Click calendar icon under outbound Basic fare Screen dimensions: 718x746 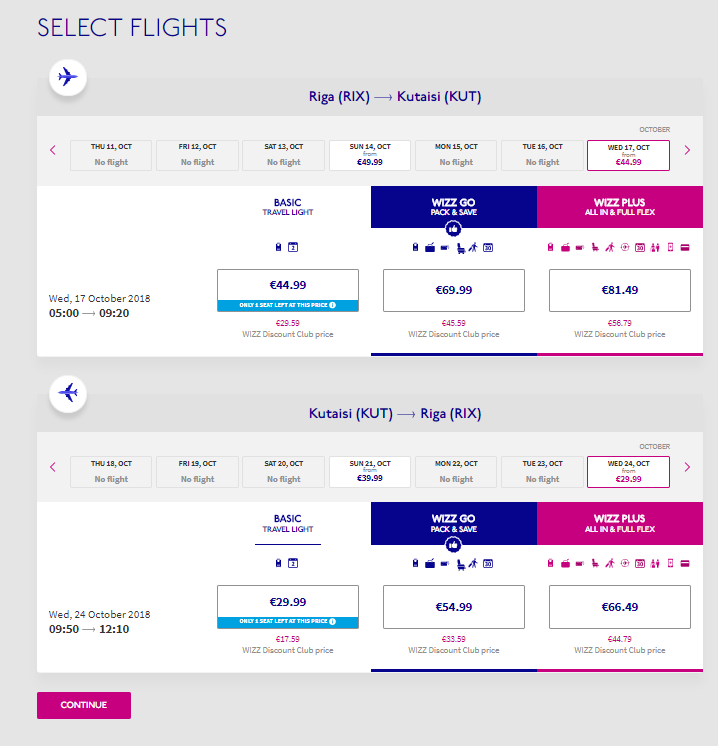293,247
